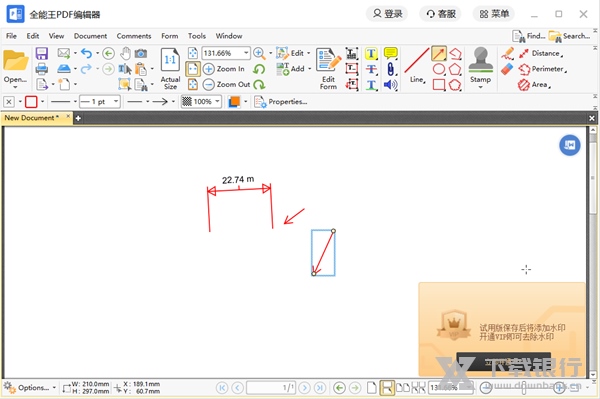Click the page number input field
The height and width of the screenshot is (399, 600).
point(271,388)
